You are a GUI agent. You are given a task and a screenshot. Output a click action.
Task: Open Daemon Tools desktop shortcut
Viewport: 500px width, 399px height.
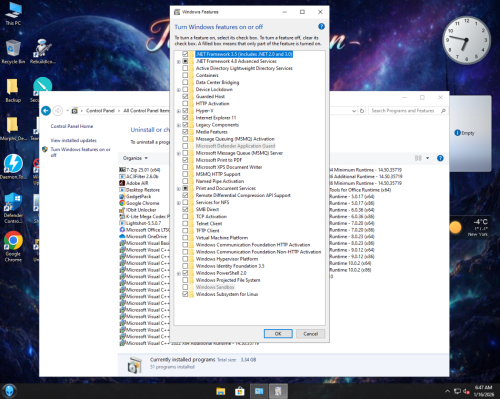13,167
